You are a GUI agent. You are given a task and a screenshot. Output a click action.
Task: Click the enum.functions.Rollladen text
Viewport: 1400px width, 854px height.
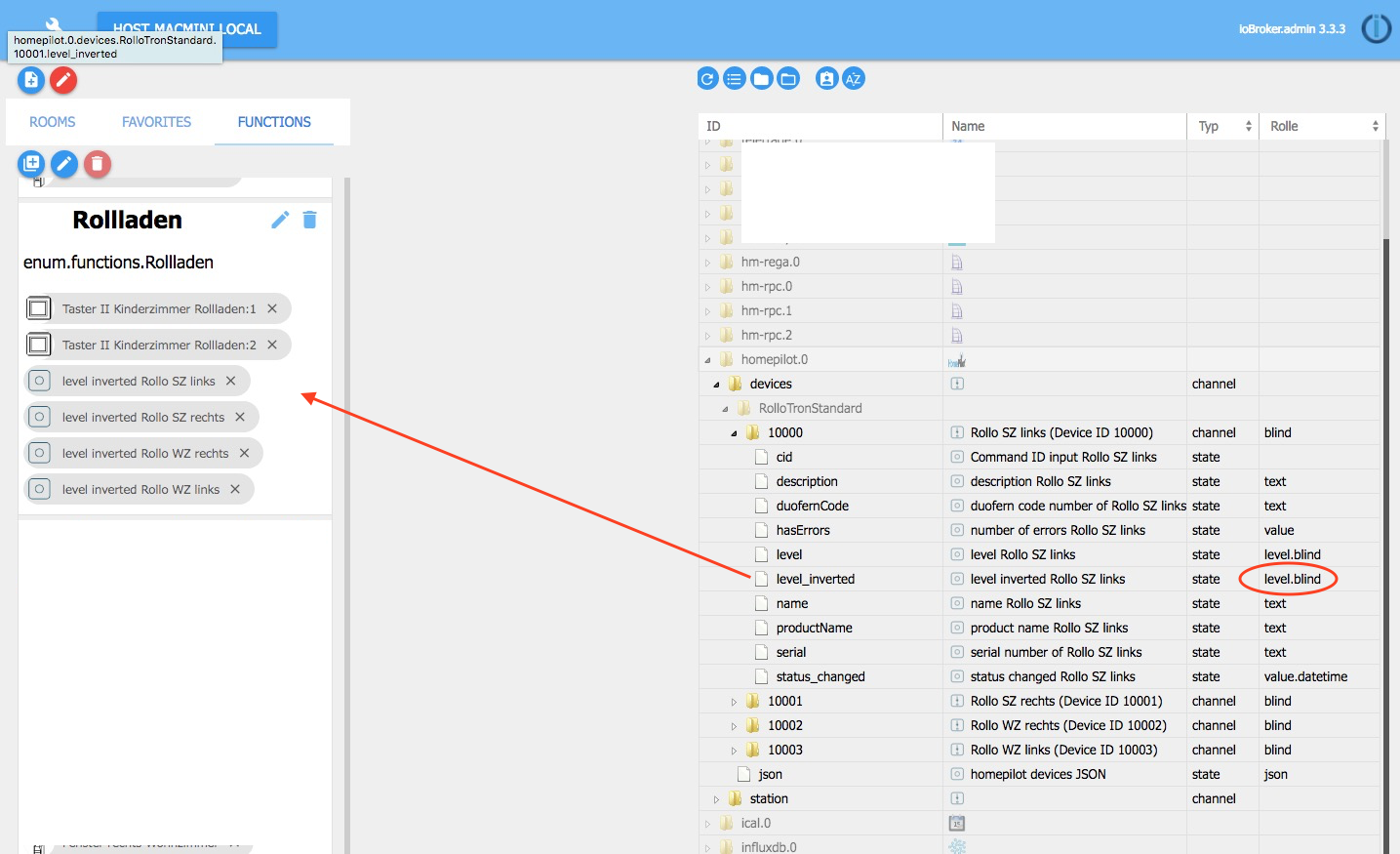[118, 263]
